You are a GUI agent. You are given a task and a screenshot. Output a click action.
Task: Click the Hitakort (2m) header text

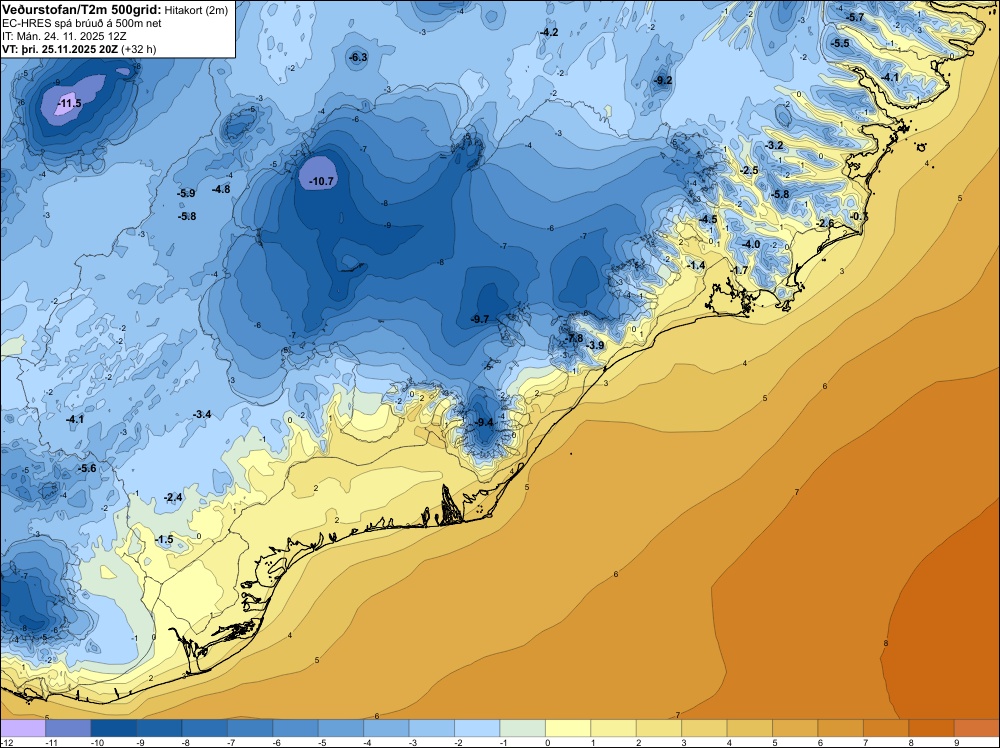196,10
